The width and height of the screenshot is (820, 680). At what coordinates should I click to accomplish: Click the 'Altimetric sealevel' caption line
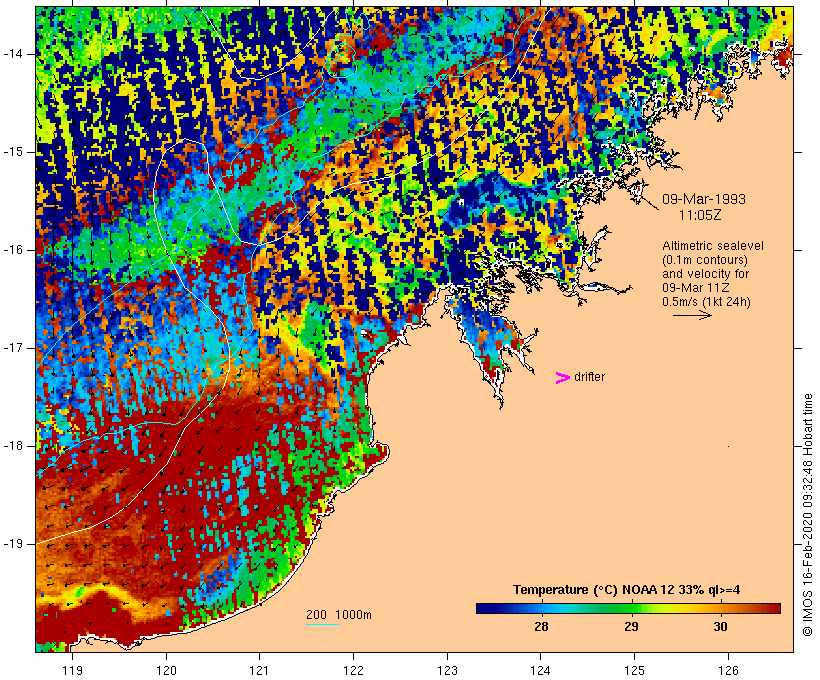tap(713, 246)
